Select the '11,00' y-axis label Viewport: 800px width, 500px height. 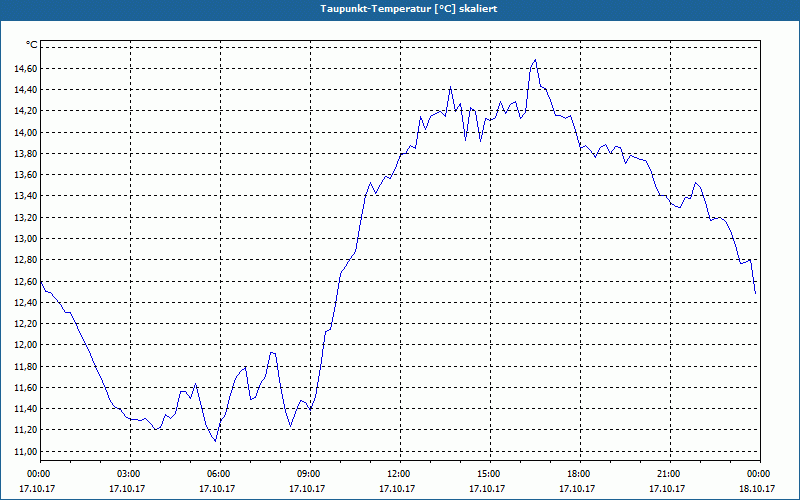(26, 452)
